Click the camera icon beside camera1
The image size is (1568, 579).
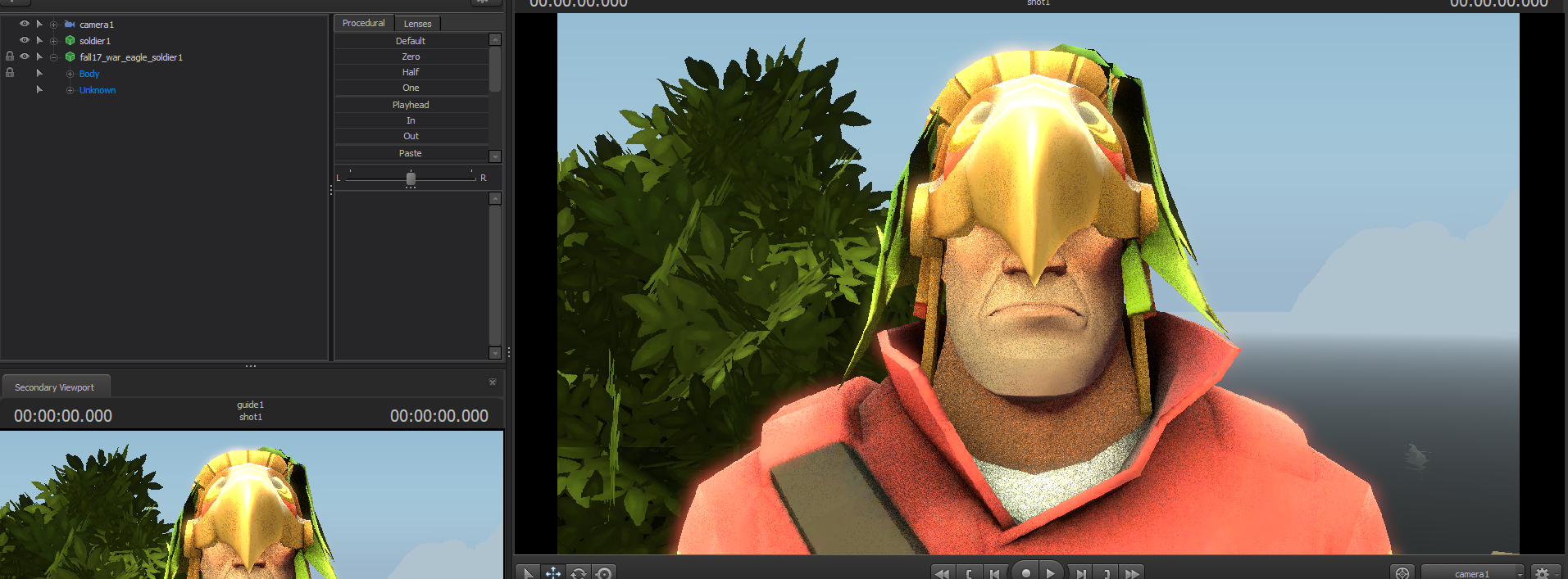coord(70,25)
